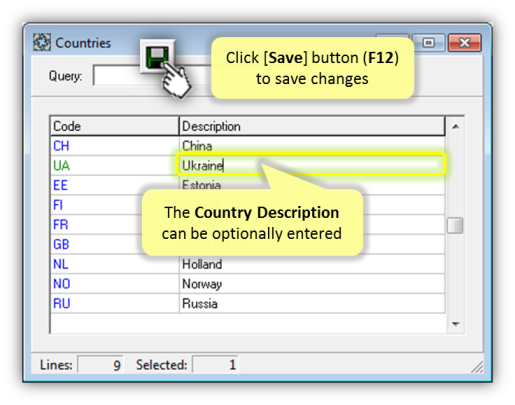Image resolution: width=515 pixels, height=405 pixels.
Task: Maximize the Countries window
Action: [428, 43]
